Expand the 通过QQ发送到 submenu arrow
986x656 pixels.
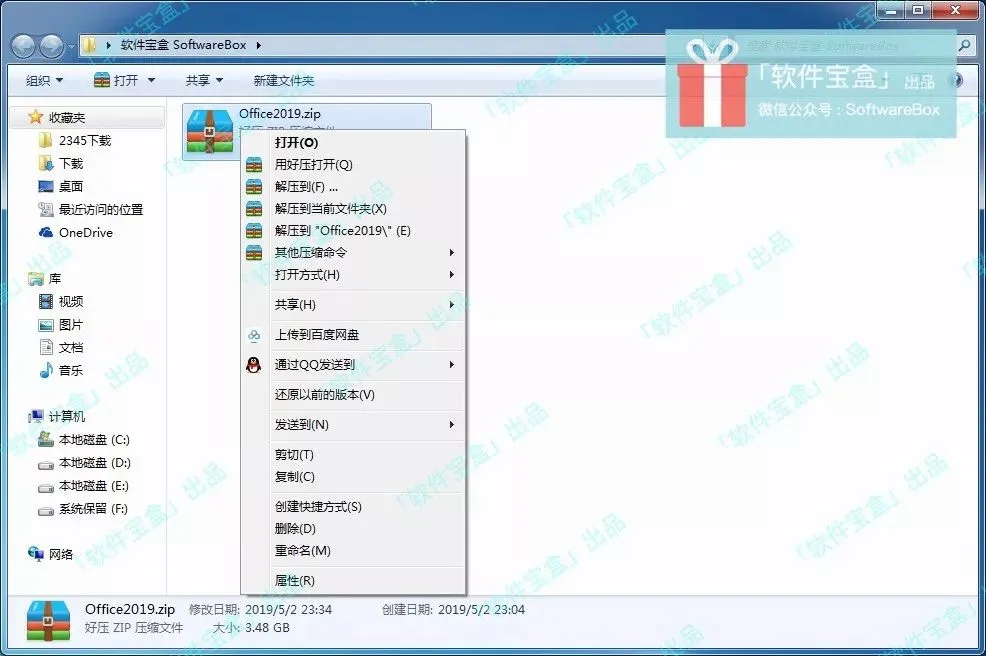pos(451,365)
